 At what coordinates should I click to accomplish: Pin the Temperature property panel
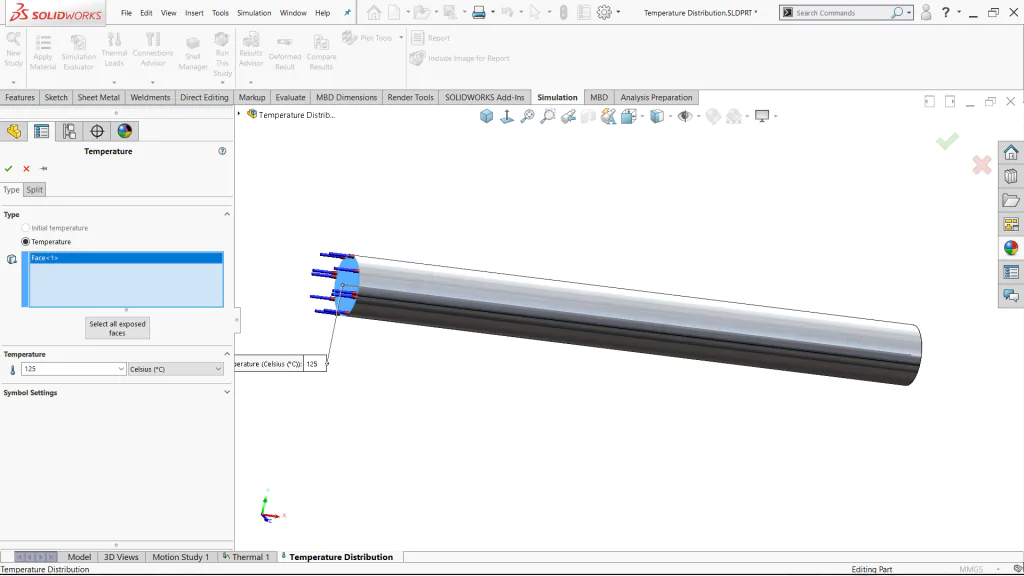click(x=44, y=168)
